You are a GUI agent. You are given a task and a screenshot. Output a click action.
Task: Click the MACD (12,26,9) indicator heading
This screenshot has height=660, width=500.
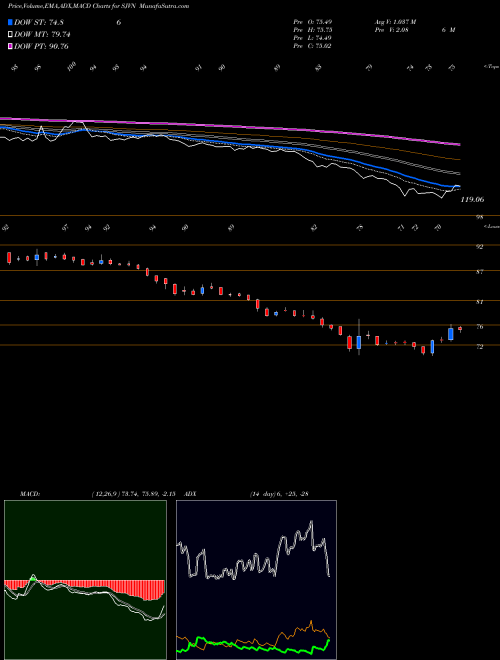[98, 493]
